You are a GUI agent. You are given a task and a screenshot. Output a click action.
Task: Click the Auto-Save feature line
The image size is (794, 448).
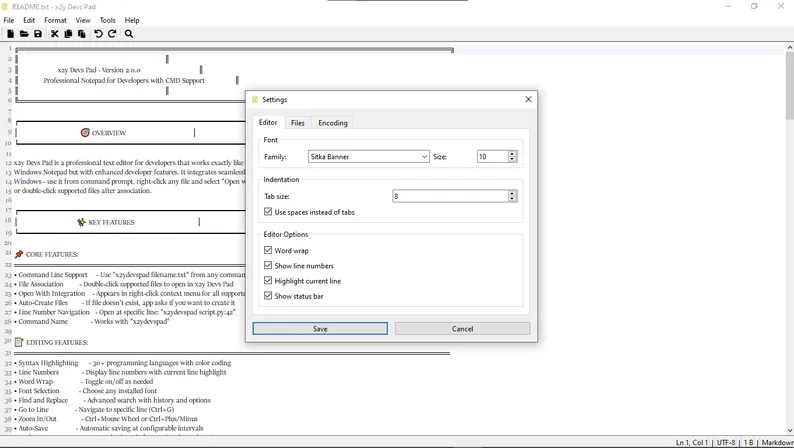point(109,428)
